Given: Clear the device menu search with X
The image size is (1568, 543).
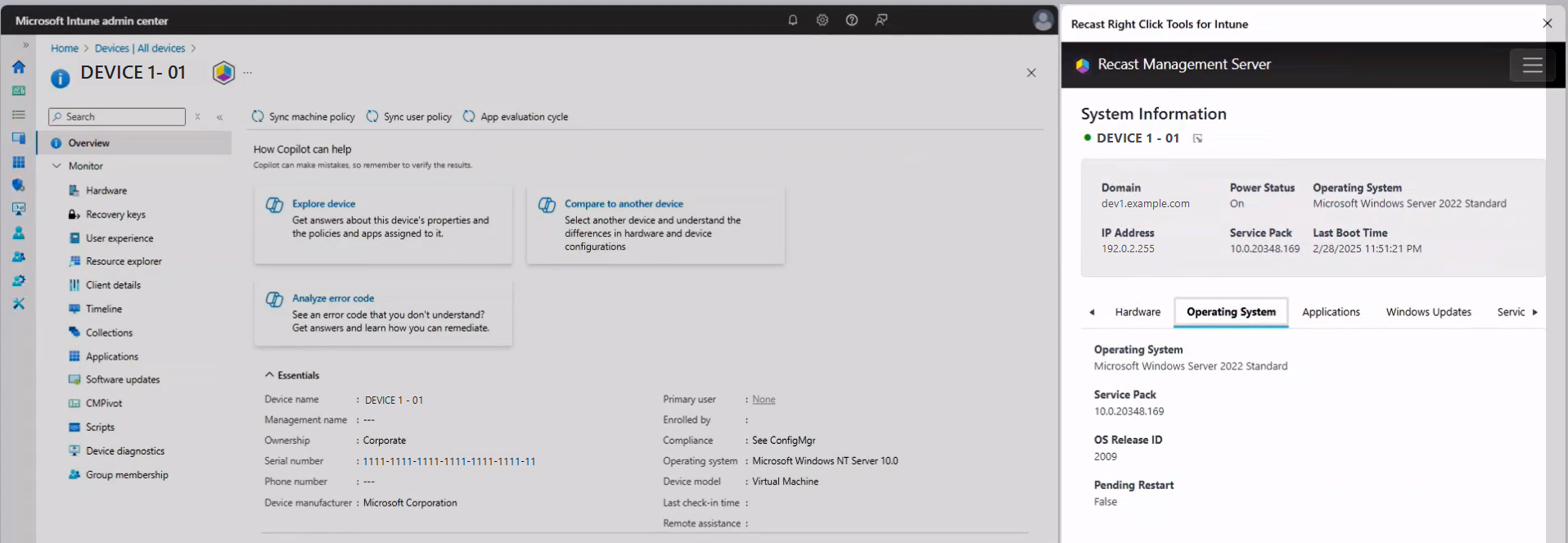Looking at the screenshot, I should [197, 117].
